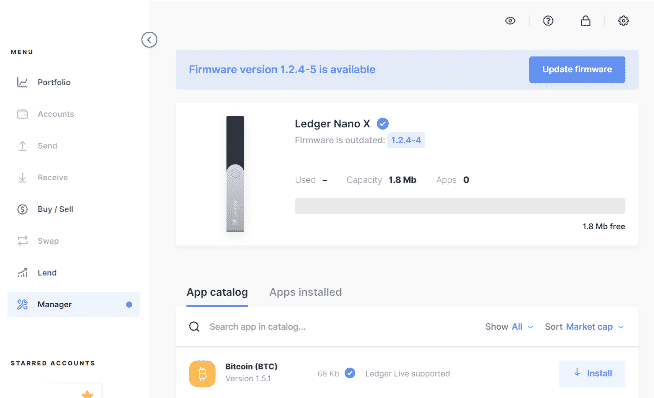
Task: Open the Manager menu item
Action: 73,305
